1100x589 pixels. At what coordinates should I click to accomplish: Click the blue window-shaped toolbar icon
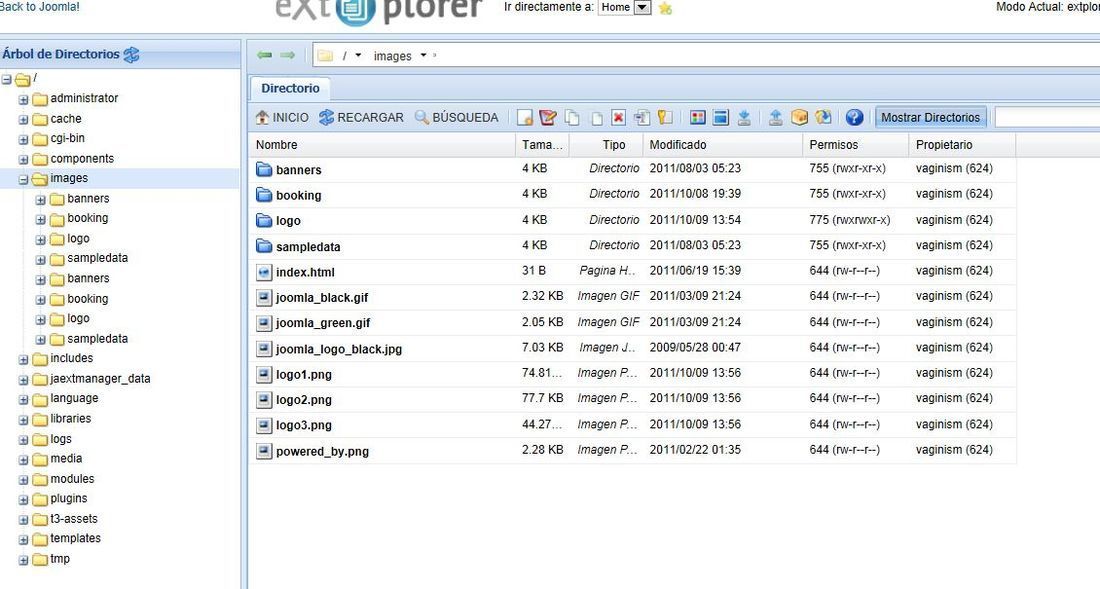click(x=720, y=117)
